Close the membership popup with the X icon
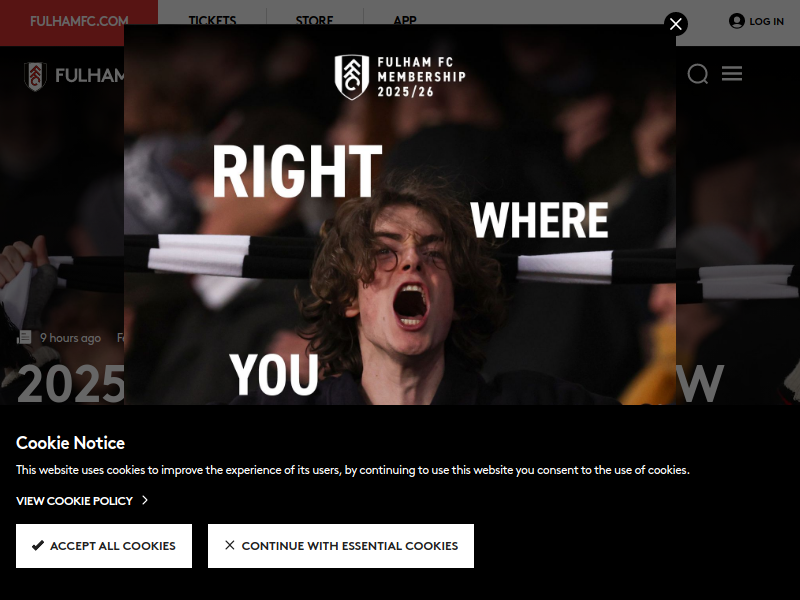The width and height of the screenshot is (800, 600). pos(676,24)
